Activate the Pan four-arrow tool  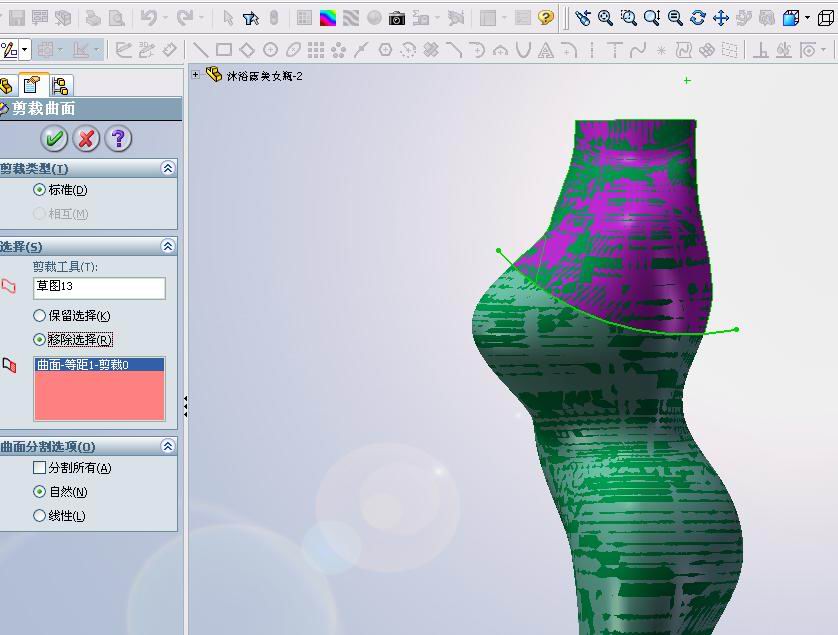tap(721, 18)
